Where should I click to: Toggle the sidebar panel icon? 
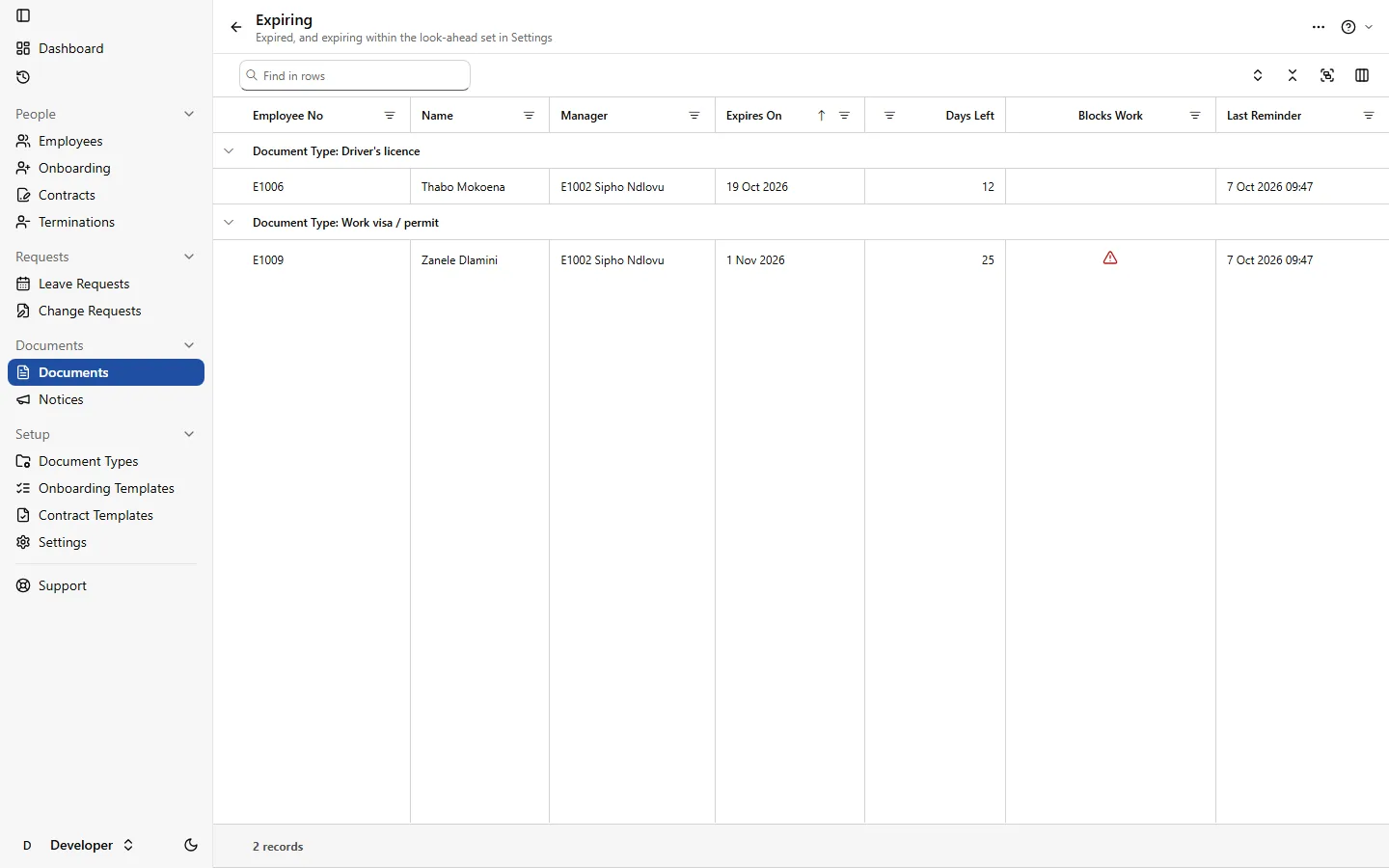pyautogui.click(x=23, y=15)
